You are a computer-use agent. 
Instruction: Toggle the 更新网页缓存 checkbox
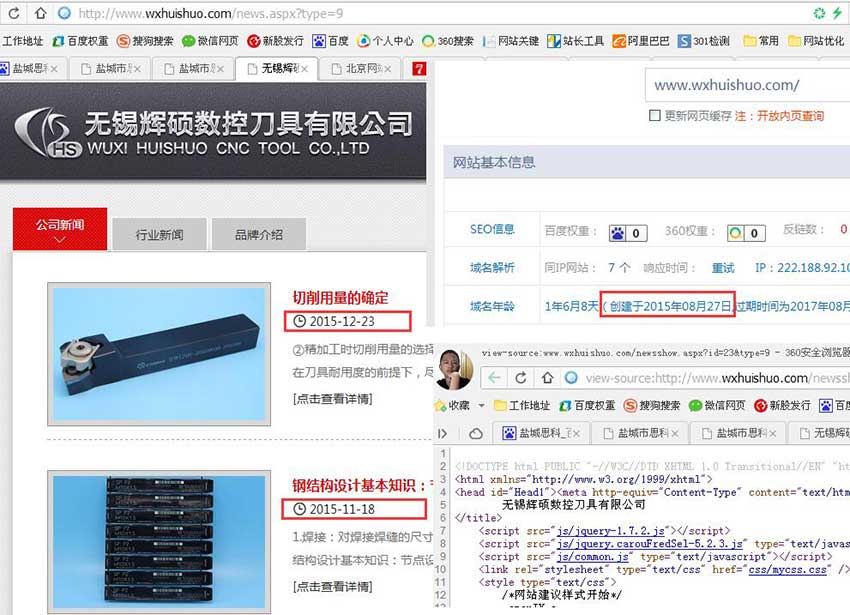(x=654, y=116)
